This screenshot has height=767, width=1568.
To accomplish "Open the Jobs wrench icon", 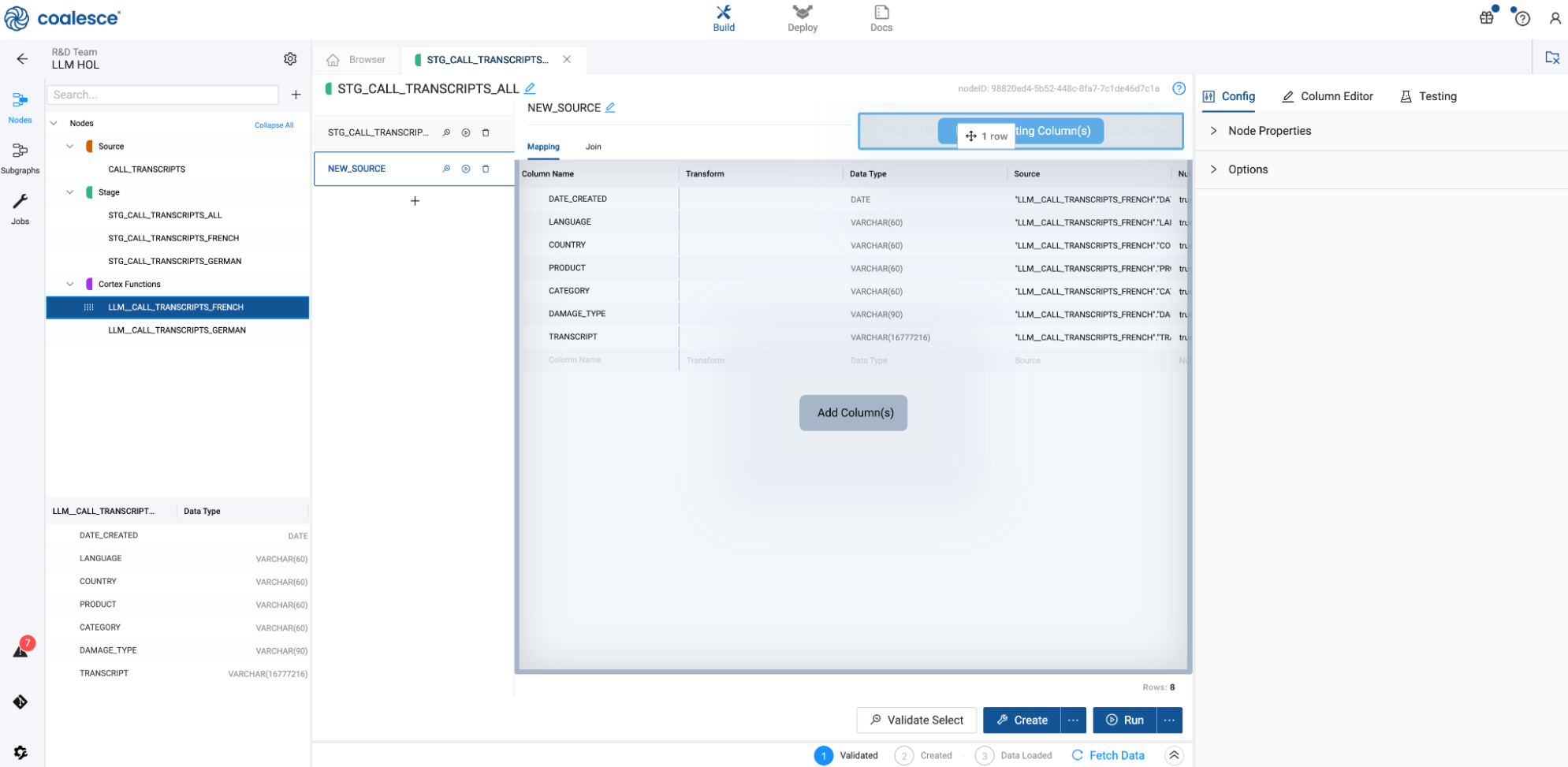I will 20,209.
